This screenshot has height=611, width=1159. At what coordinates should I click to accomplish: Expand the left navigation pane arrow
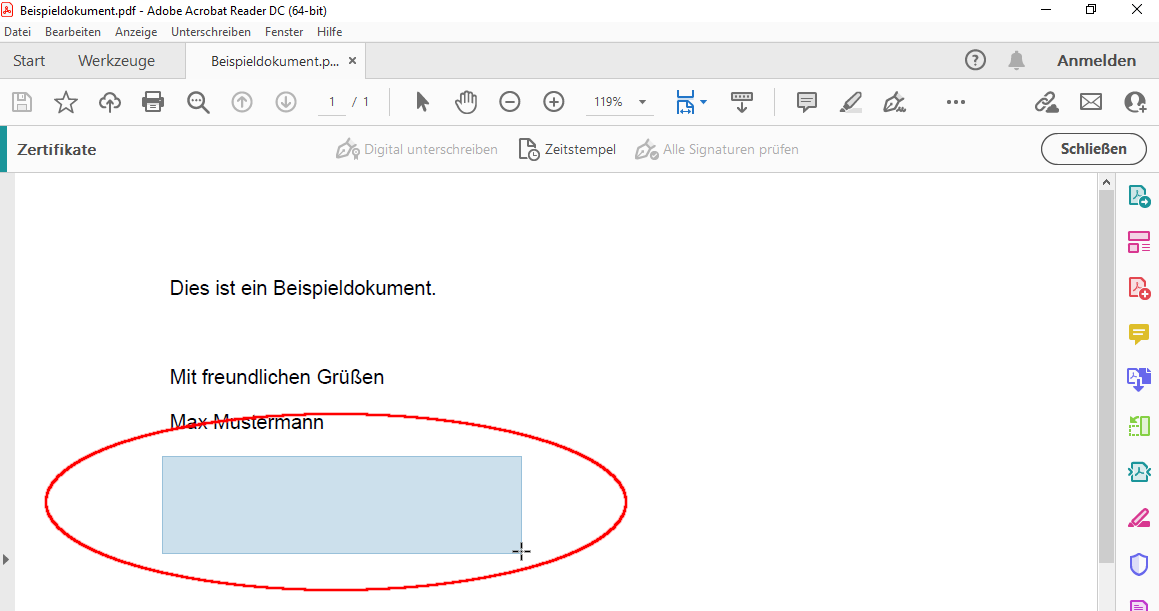6,559
